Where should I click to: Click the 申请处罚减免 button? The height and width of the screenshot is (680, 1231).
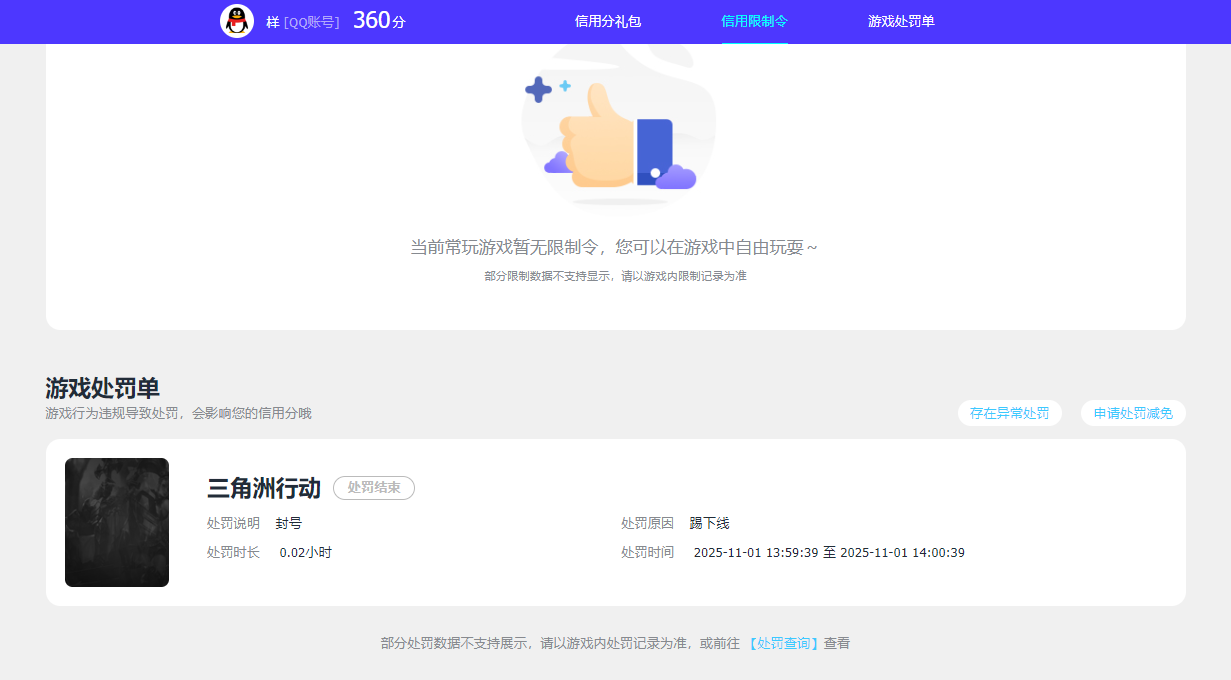click(x=1133, y=412)
